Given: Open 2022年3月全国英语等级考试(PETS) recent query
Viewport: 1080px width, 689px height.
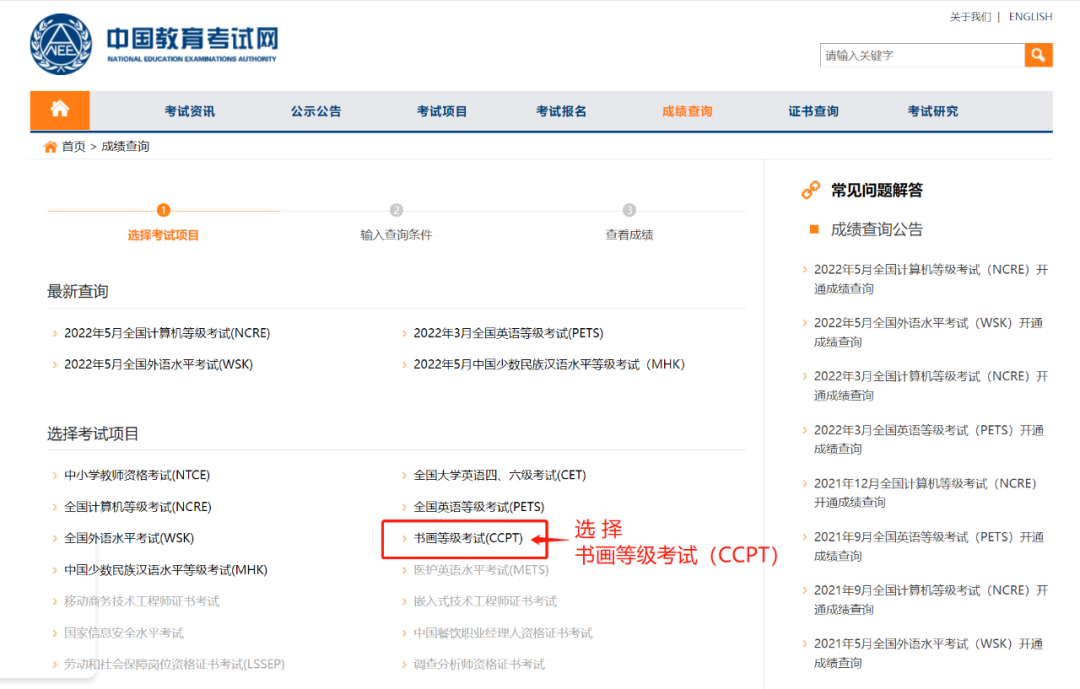Looking at the screenshot, I should [x=508, y=333].
